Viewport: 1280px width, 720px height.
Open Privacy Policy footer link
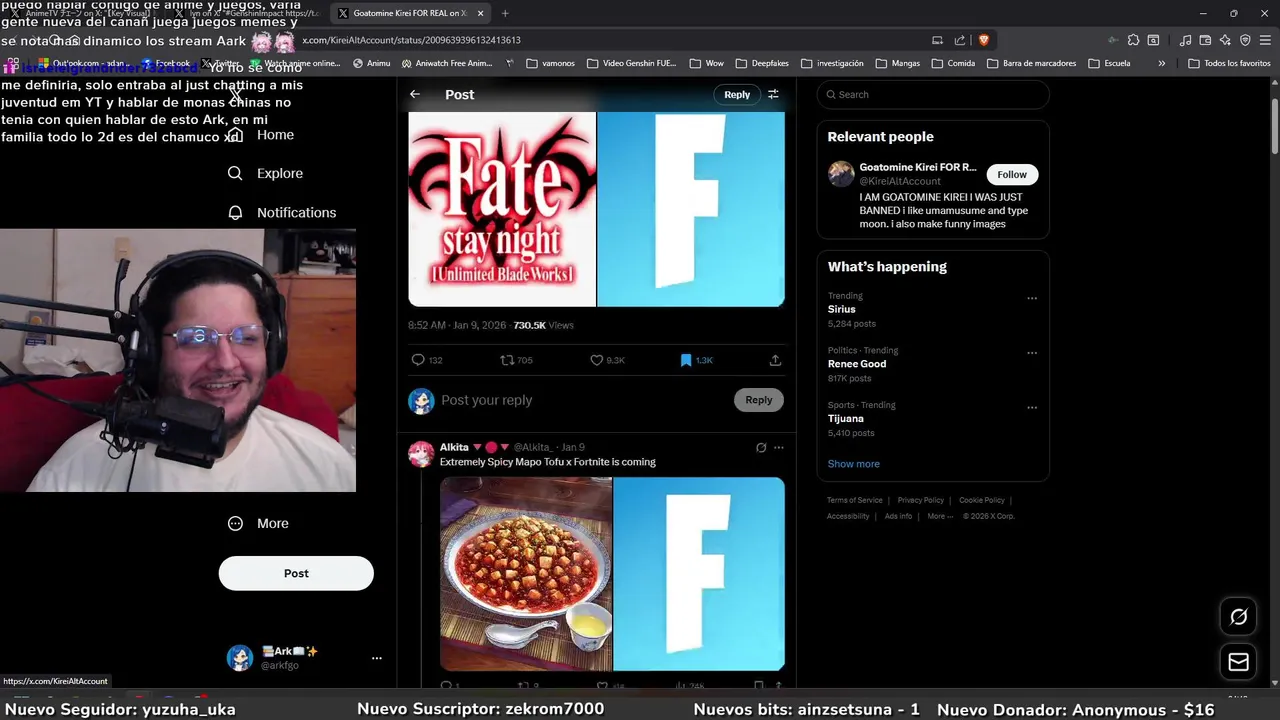click(x=921, y=500)
